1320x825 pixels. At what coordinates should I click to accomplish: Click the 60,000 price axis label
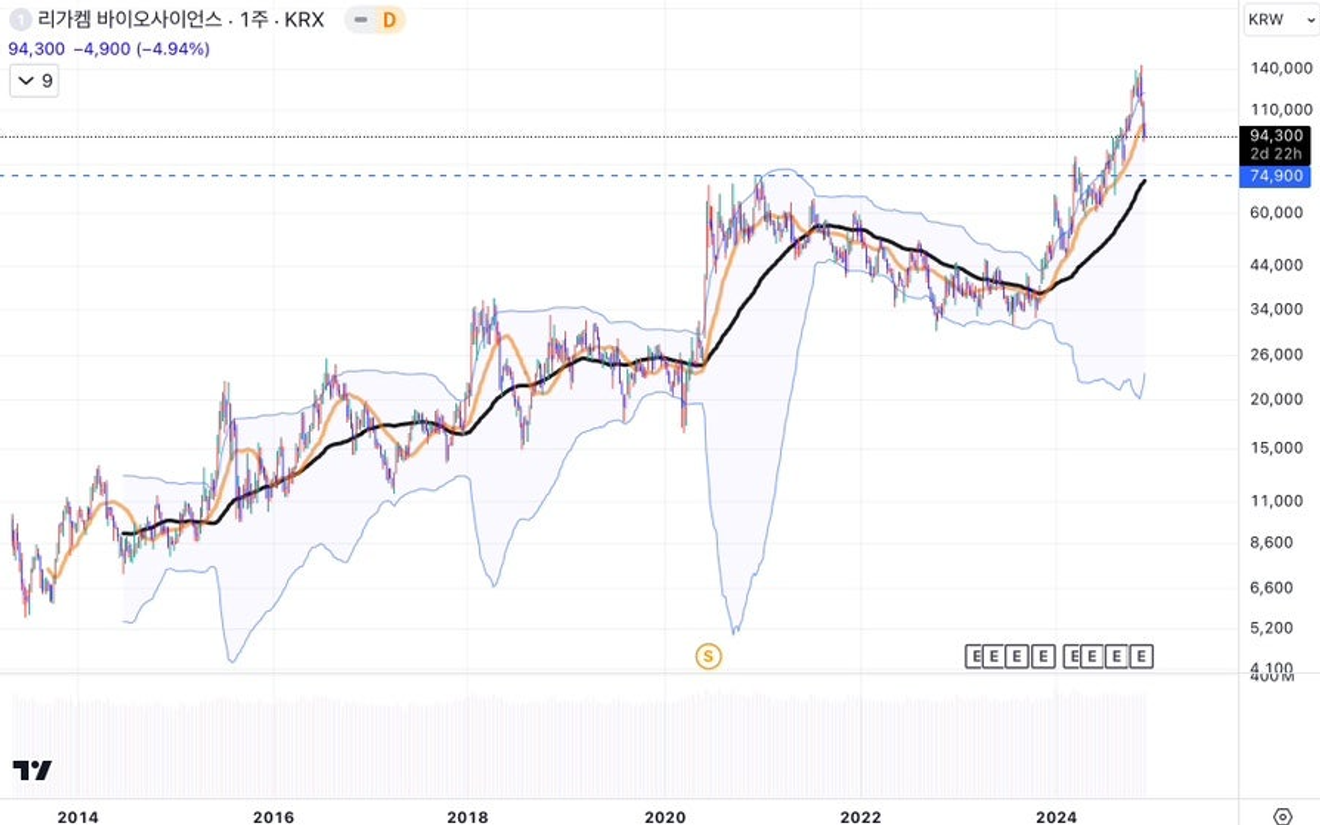(1276, 212)
